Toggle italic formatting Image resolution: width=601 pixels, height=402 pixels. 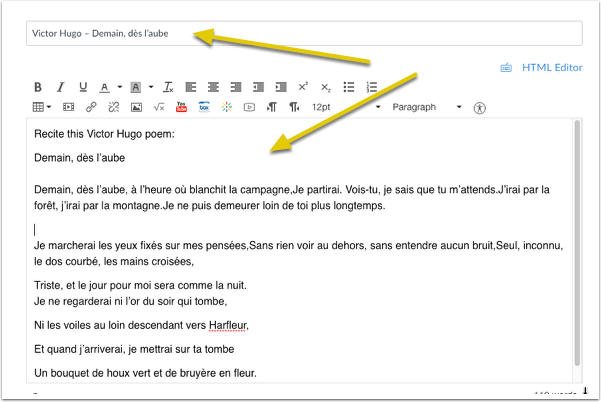click(x=61, y=87)
